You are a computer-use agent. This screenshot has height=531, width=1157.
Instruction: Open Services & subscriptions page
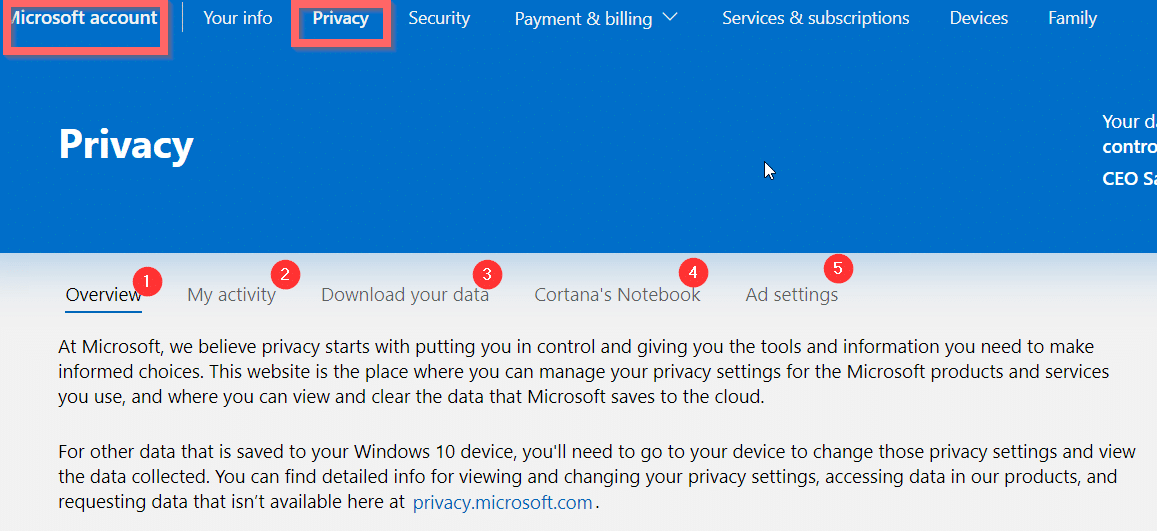815,18
